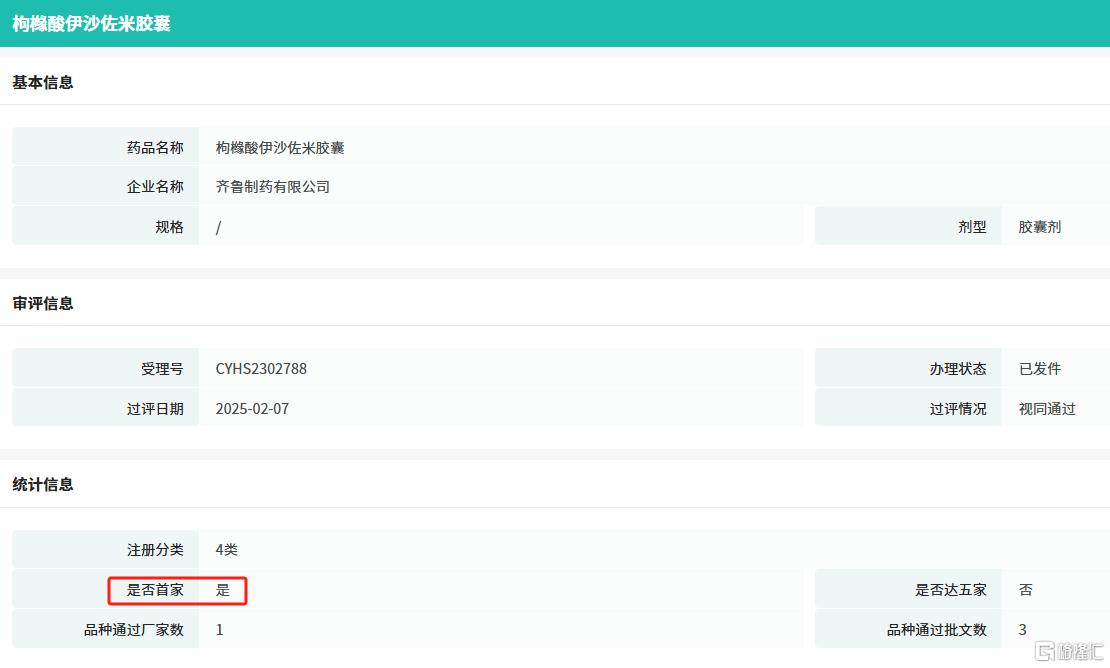Click the 办理状态 field label
Image resolution: width=1110 pixels, height=668 pixels.
958,369
